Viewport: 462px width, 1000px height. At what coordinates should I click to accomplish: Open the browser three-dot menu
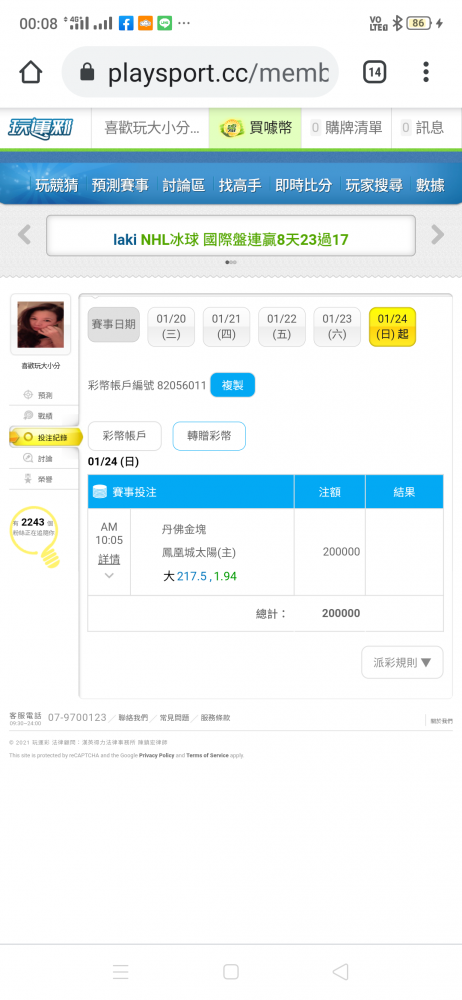pos(426,72)
